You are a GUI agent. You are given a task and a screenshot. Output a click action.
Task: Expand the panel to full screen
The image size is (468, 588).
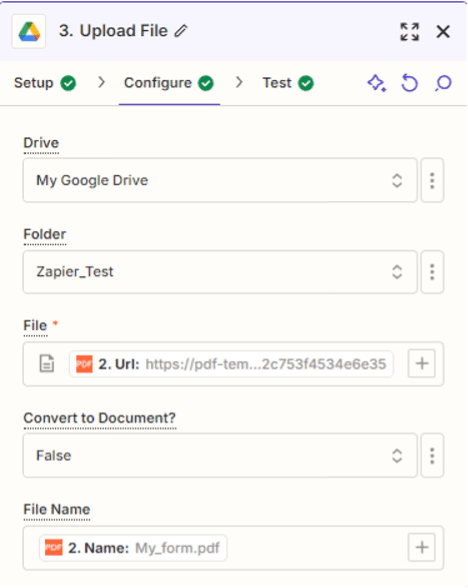410,32
